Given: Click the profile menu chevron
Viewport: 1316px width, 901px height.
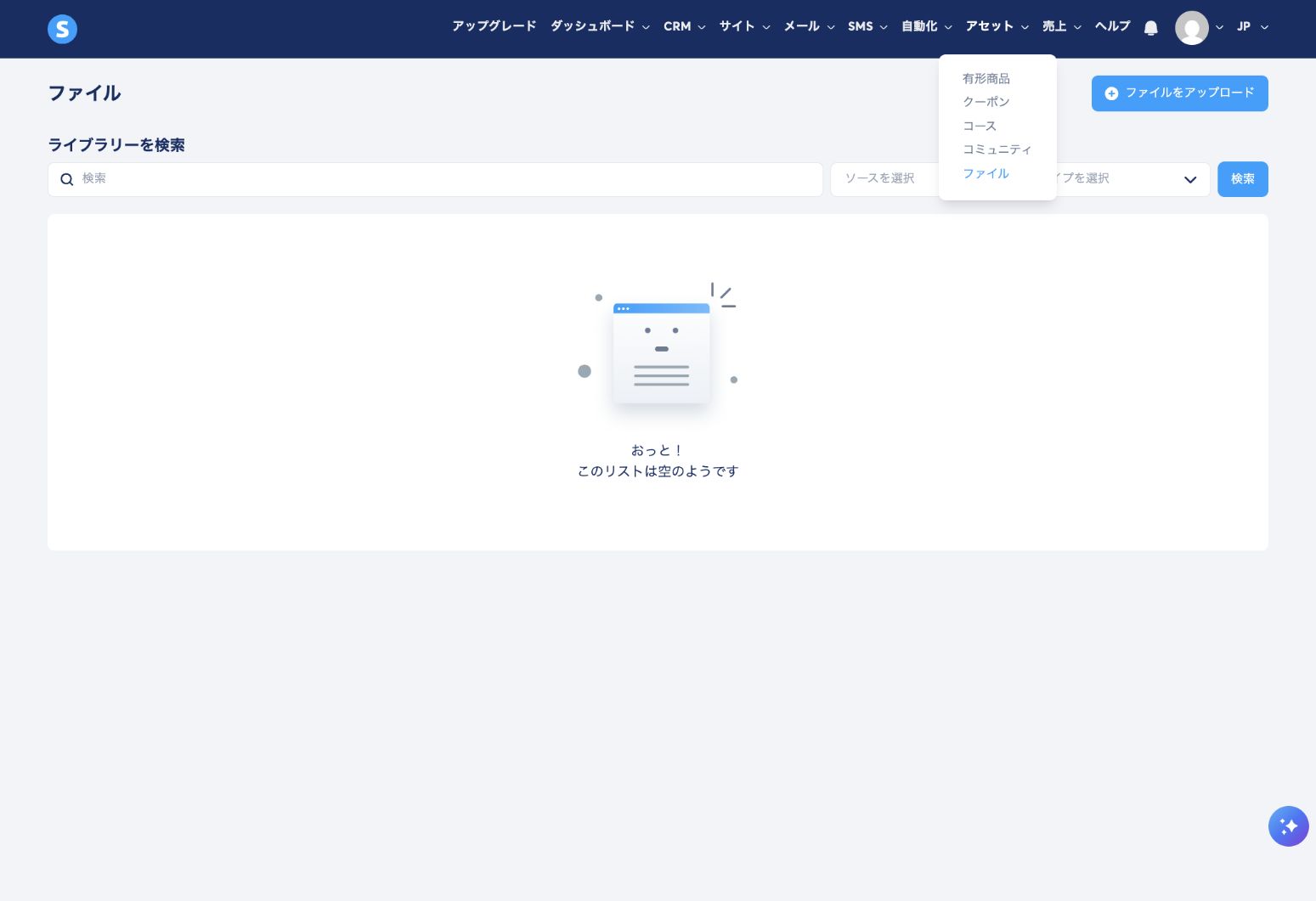Looking at the screenshot, I should tap(1219, 27).
